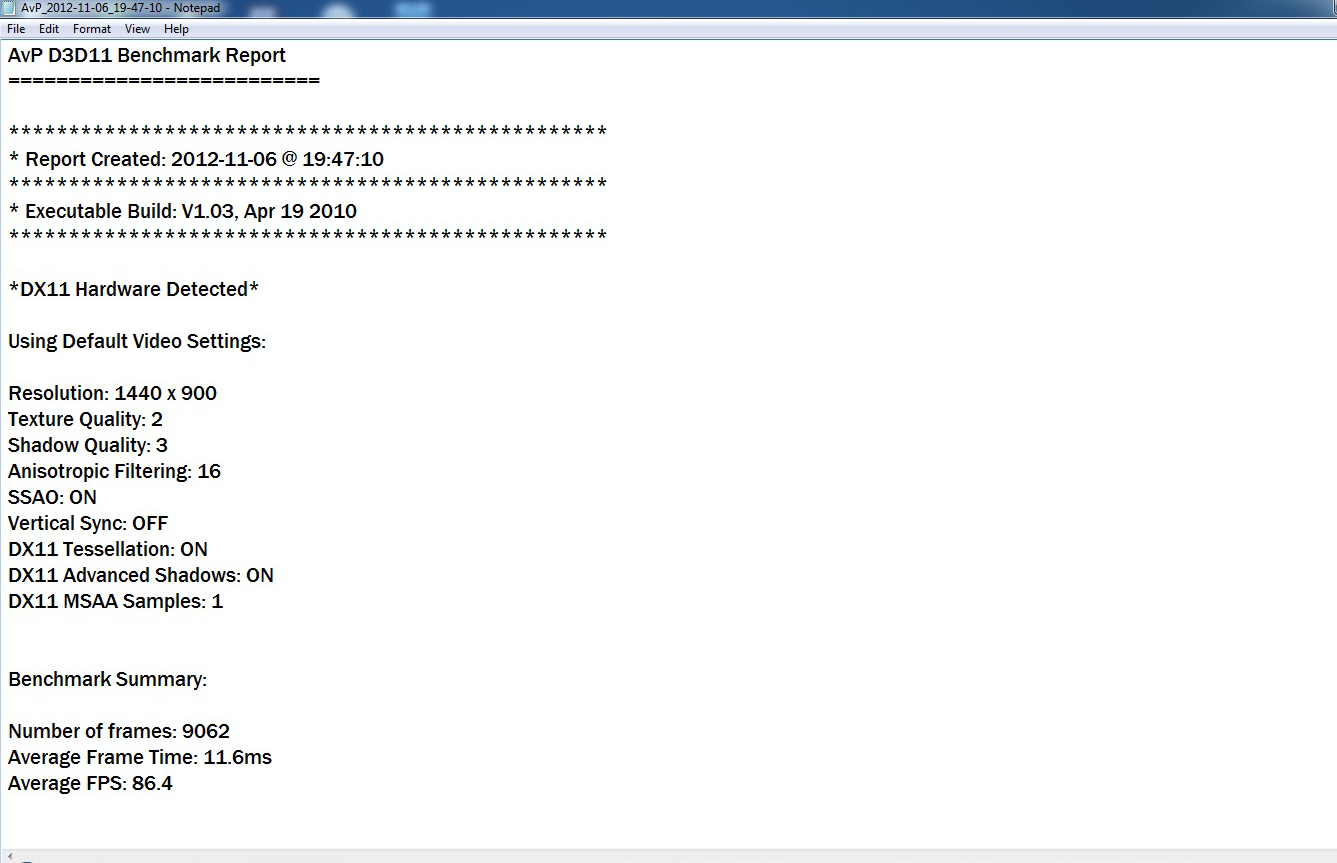Place cursor on Report Created line
The width and height of the screenshot is (1337, 863).
[x=196, y=159]
